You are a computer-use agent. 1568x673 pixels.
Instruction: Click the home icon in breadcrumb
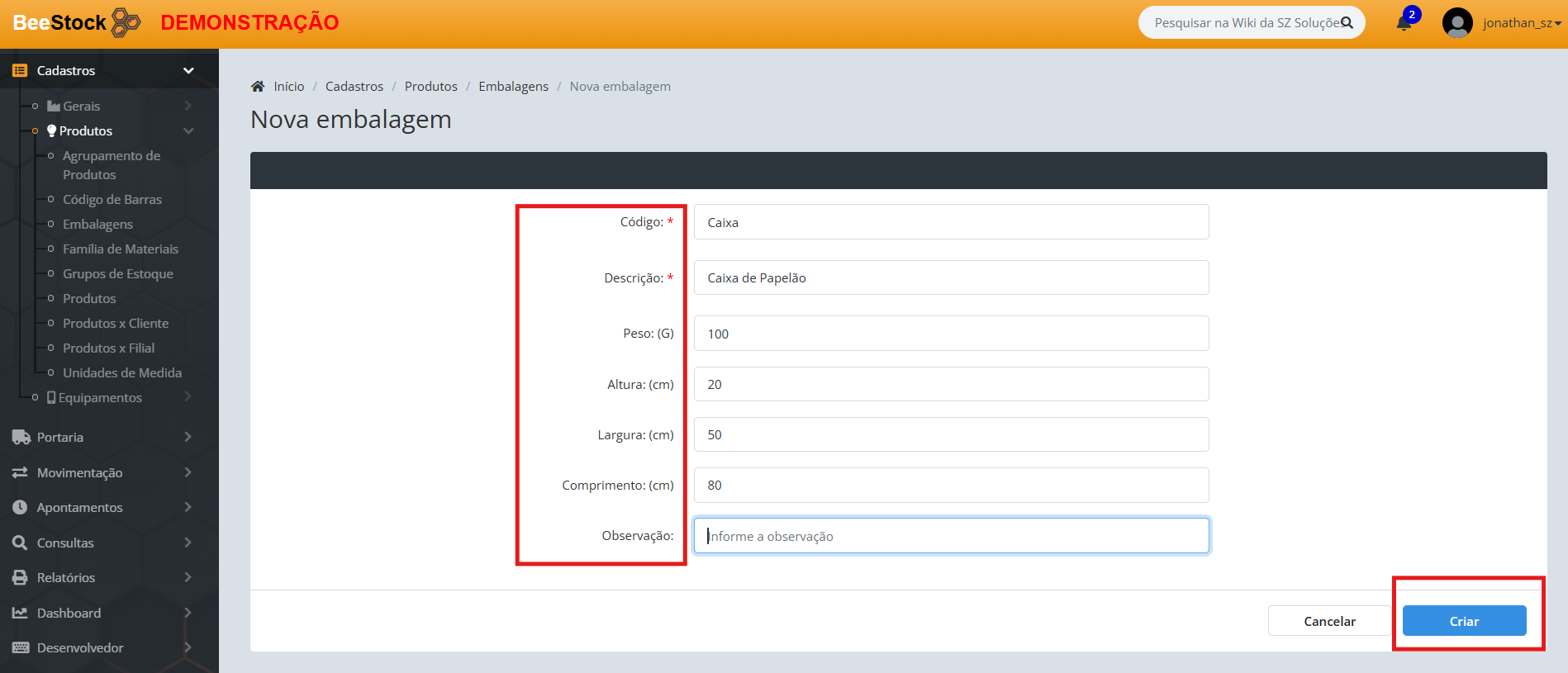258,87
